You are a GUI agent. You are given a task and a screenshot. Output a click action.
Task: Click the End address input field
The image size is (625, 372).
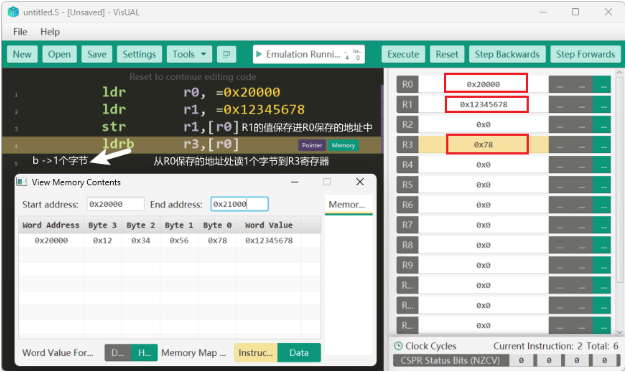click(x=240, y=204)
